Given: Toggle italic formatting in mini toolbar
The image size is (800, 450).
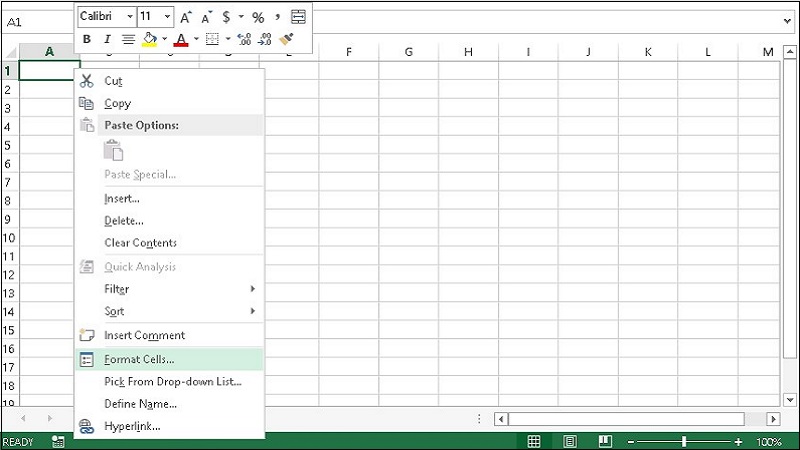Looking at the screenshot, I should click(x=107, y=39).
